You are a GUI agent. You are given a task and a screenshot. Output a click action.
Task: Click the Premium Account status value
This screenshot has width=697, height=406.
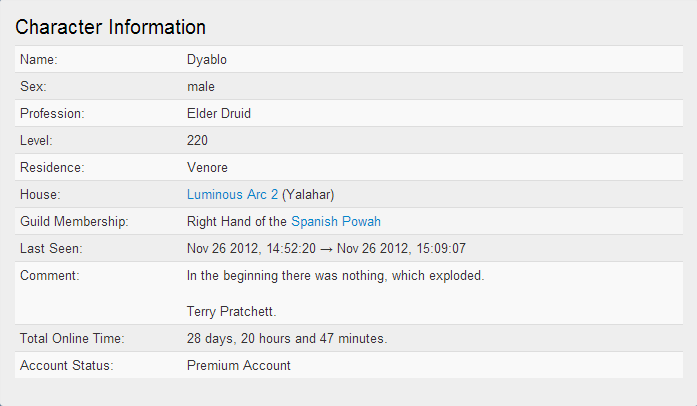238,366
